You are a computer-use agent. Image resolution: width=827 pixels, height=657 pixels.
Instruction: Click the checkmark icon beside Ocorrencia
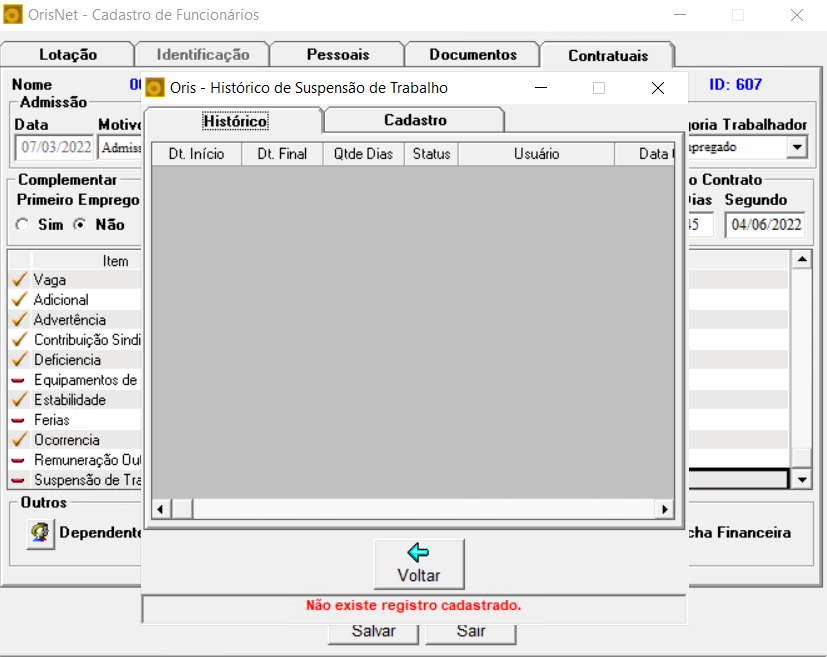(x=18, y=440)
